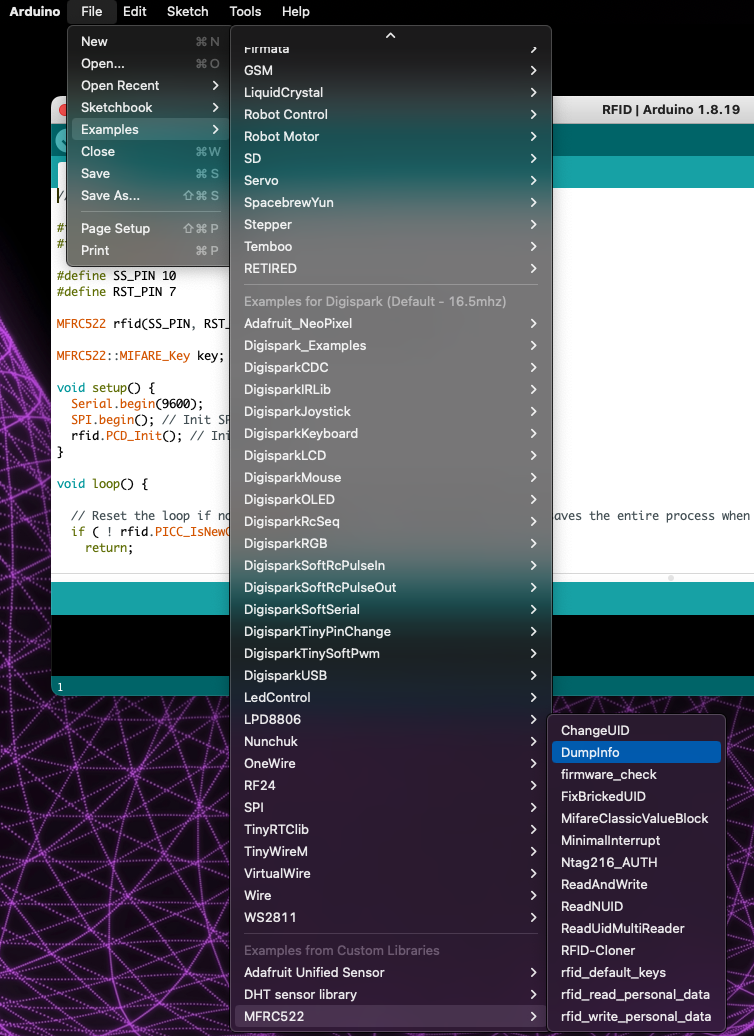Open the Stepper examples submenu
The image size is (754, 1036).
pos(390,224)
